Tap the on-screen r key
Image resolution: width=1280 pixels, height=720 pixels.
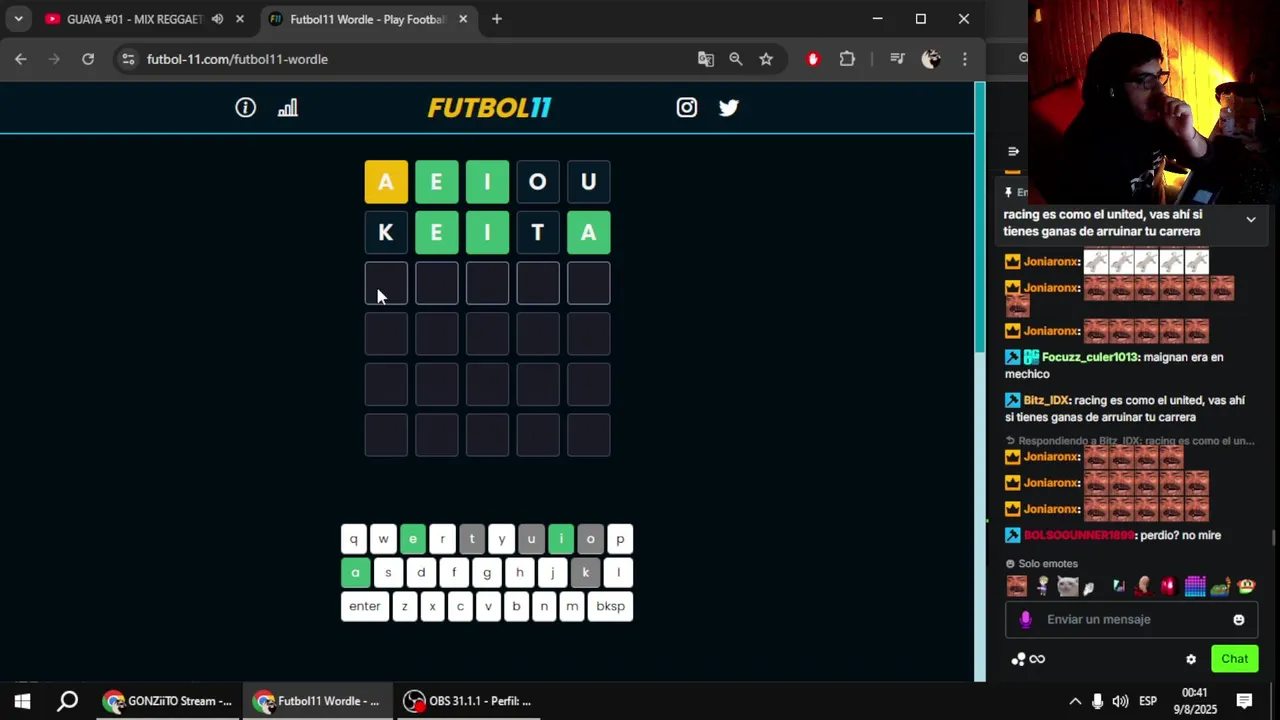click(x=442, y=539)
